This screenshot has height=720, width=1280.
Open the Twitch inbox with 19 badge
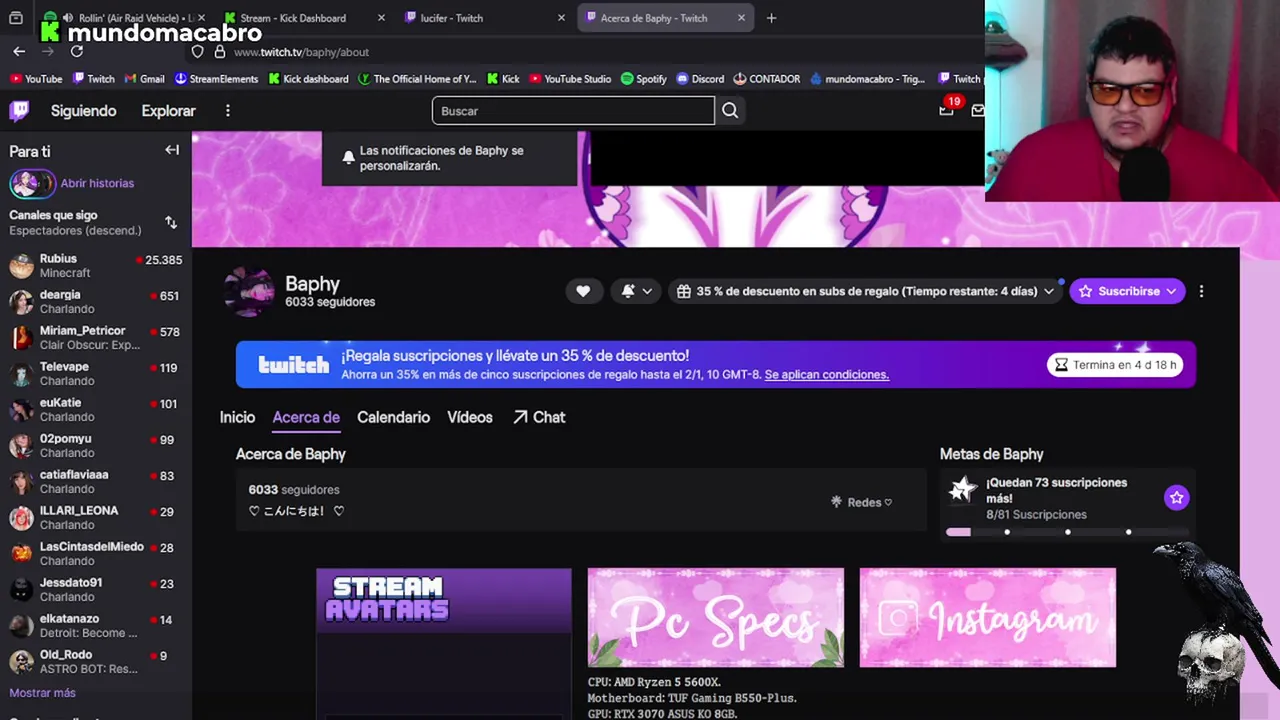[x=946, y=110]
